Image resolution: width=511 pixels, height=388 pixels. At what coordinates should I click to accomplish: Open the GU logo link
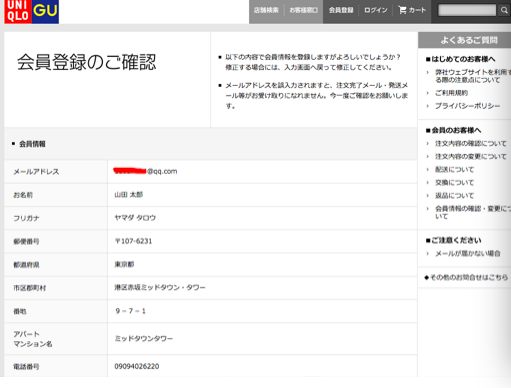click(45, 12)
